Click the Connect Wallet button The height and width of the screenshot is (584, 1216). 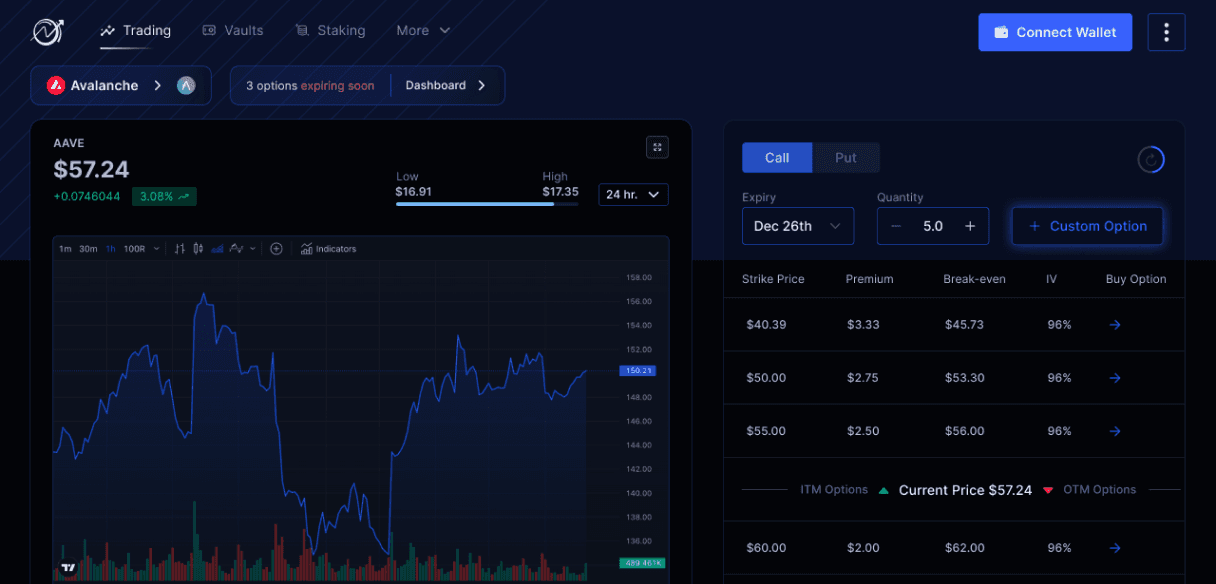1055,32
